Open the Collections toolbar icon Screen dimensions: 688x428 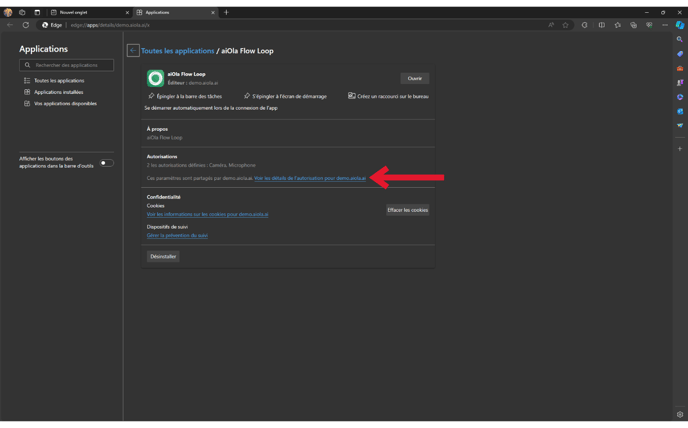click(x=634, y=25)
